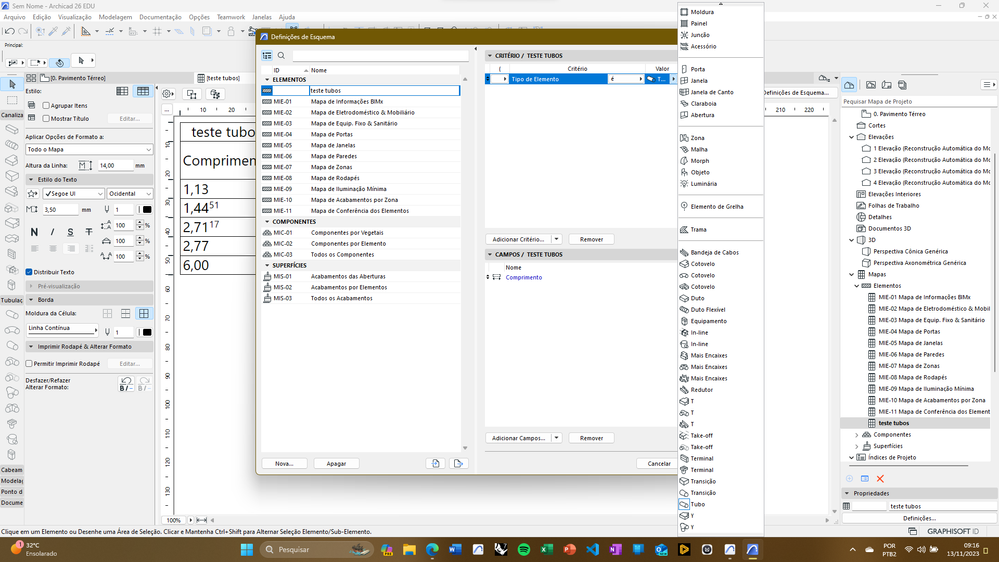The width and height of the screenshot is (999, 562).
Task: Uncheck the Distribuir Texto checkbox
Action: click(x=29, y=272)
